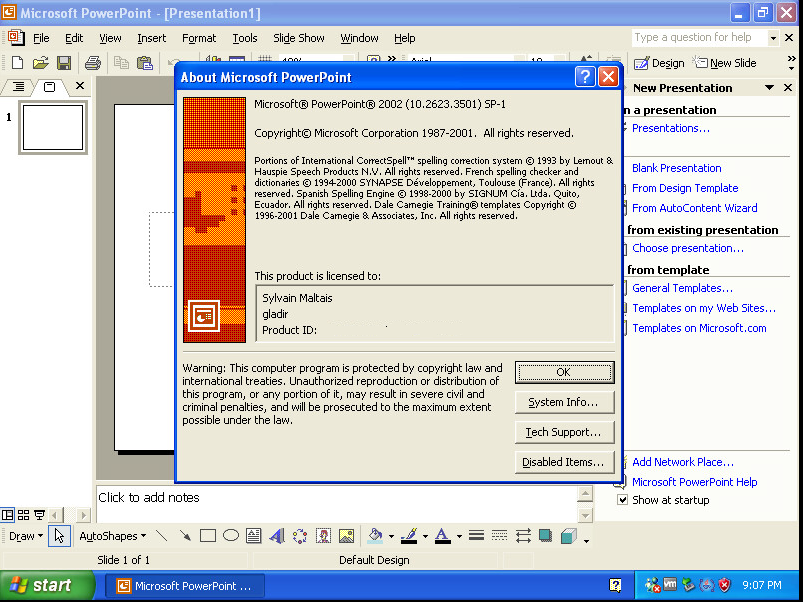Switch to the Slides tab
This screenshot has width=803, height=602.
50,87
